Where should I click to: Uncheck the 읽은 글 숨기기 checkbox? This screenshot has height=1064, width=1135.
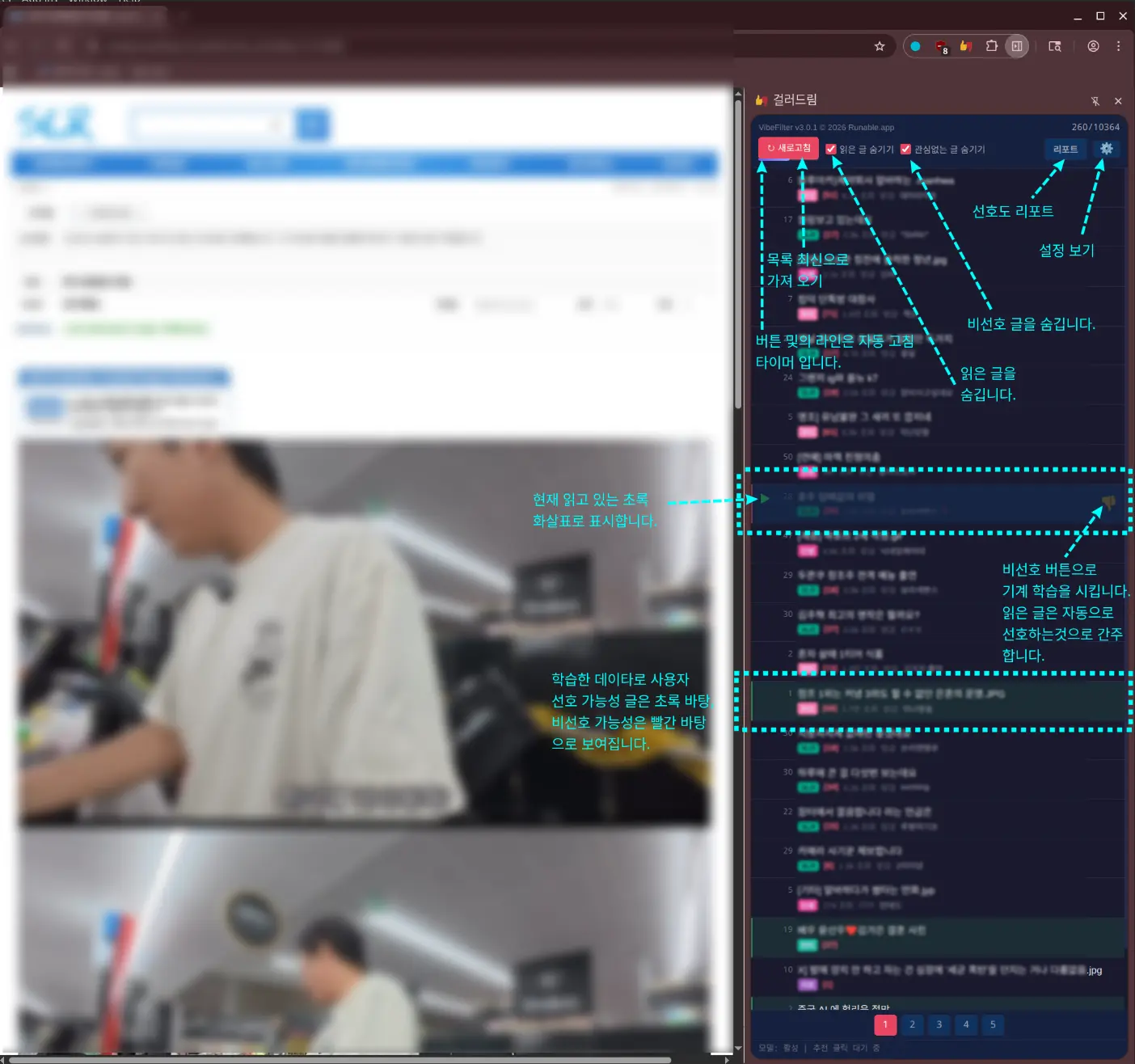pos(831,149)
